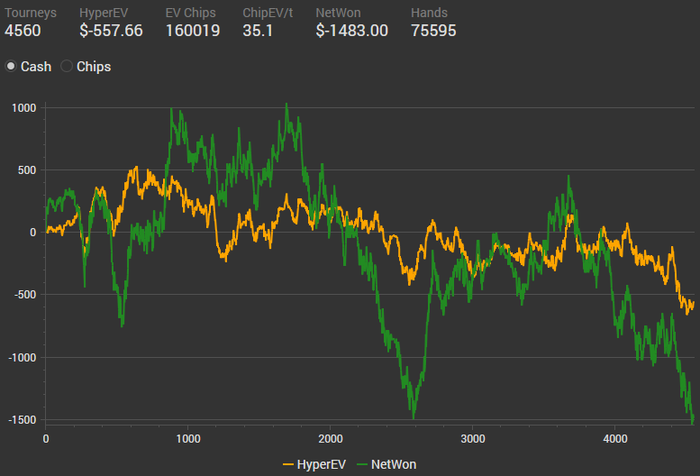Click the HyperEV value $-557.66
This screenshot has height=476, width=700.
[111, 31]
